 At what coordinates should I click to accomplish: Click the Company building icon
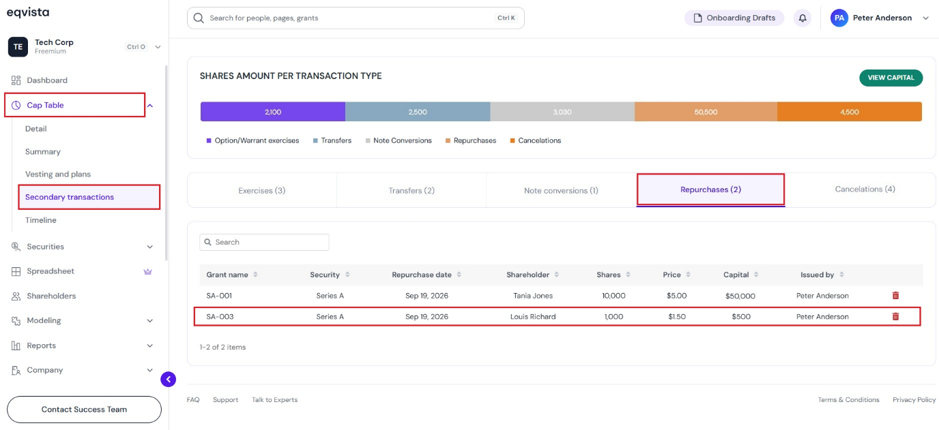pos(16,370)
